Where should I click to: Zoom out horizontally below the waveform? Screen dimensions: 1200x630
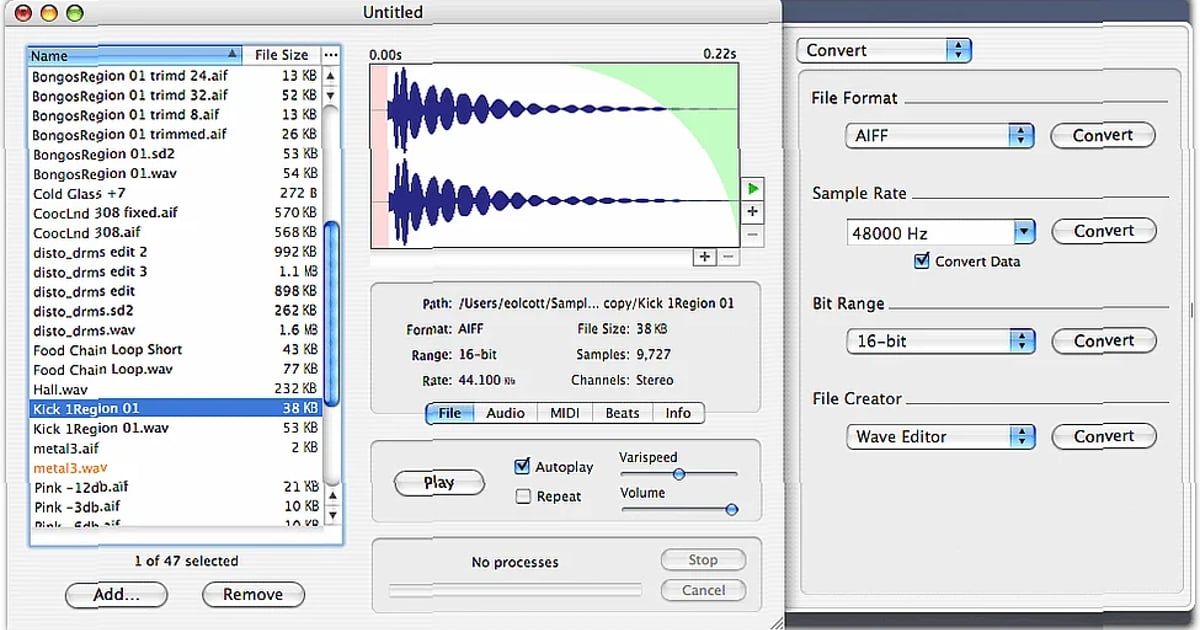click(727, 257)
